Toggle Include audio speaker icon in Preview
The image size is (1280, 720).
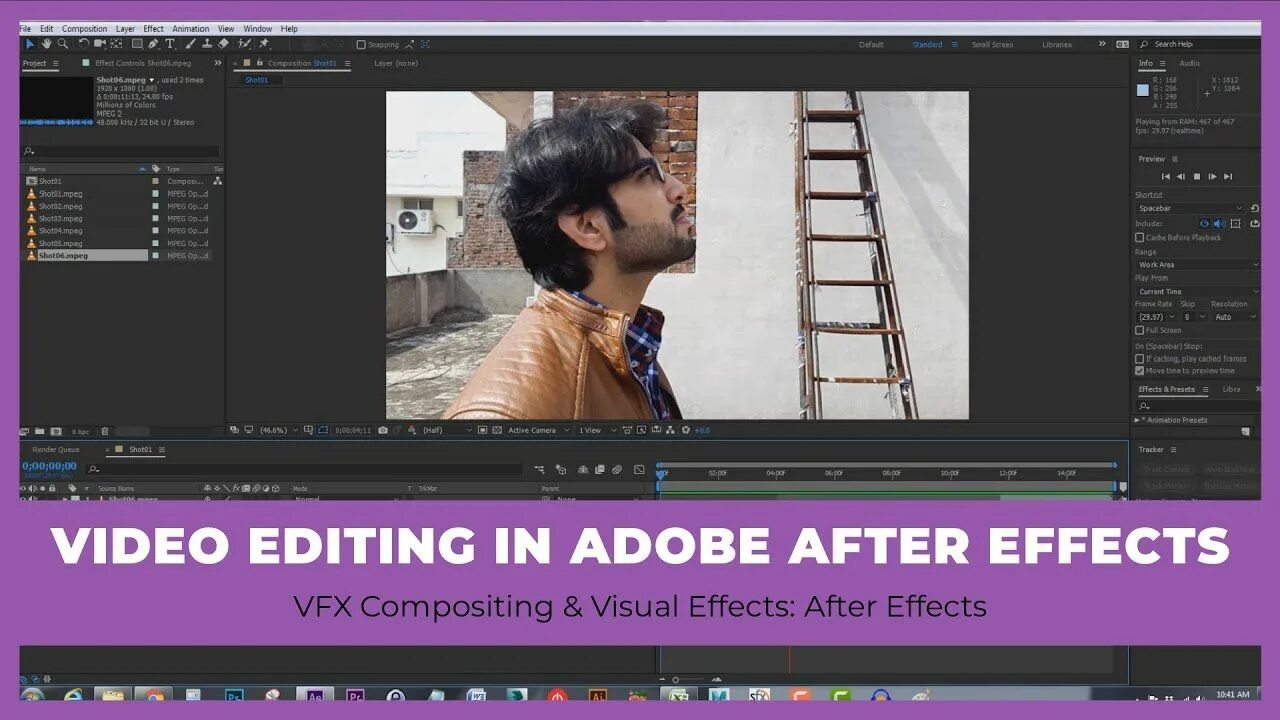coord(1219,223)
